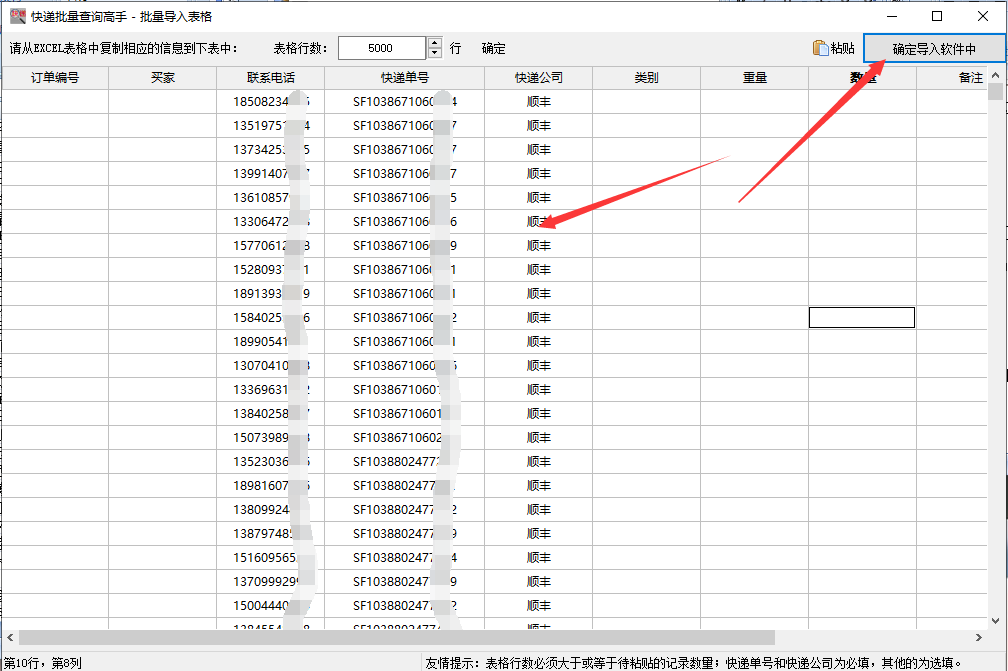Screen dimensions: 1008x671
Task: Select the 类别 column header
Action: tap(646, 76)
